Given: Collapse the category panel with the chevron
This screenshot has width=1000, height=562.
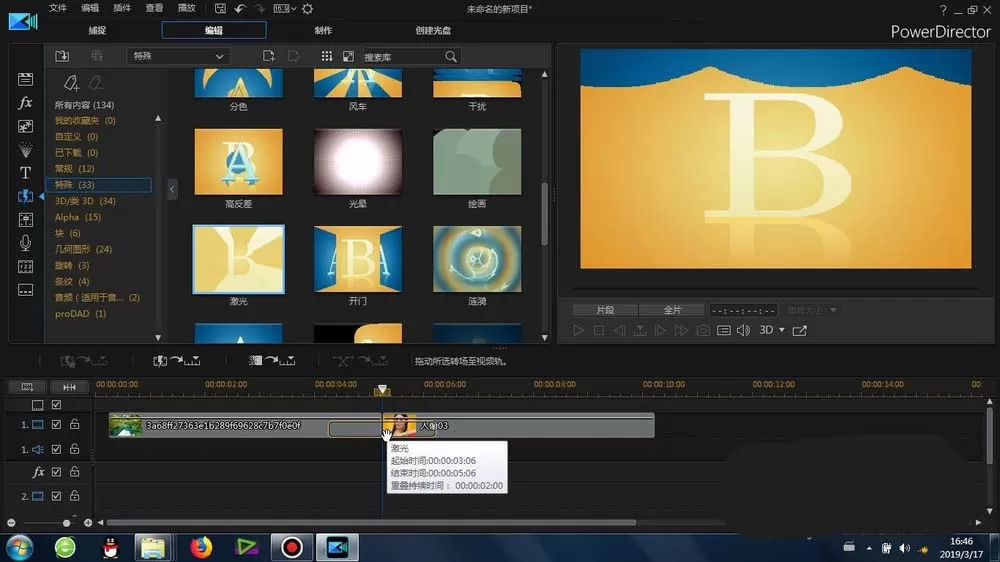Looking at the screenshot, I should coord(172,189).
